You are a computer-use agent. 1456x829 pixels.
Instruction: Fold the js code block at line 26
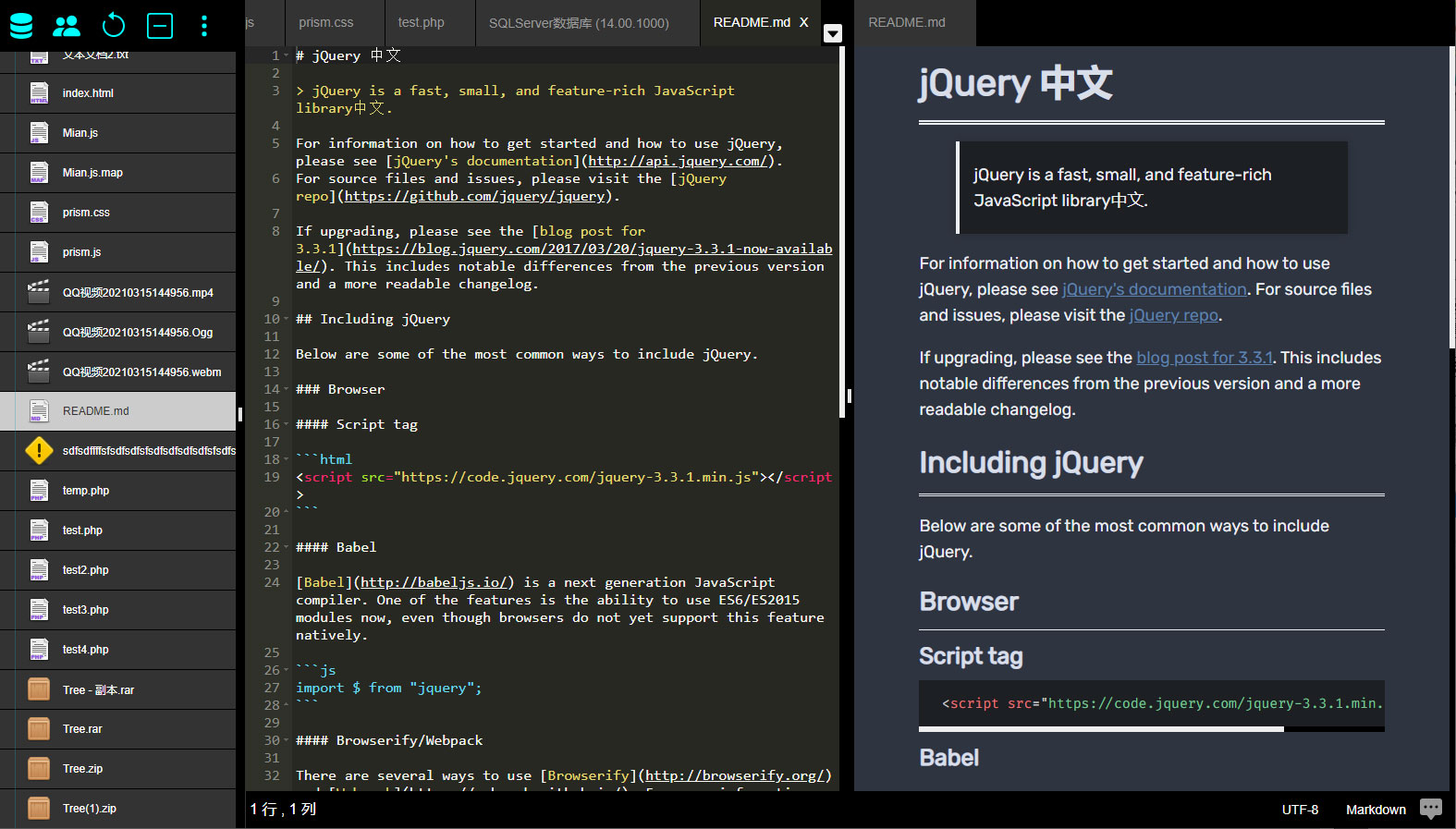(x=287, y=671)
